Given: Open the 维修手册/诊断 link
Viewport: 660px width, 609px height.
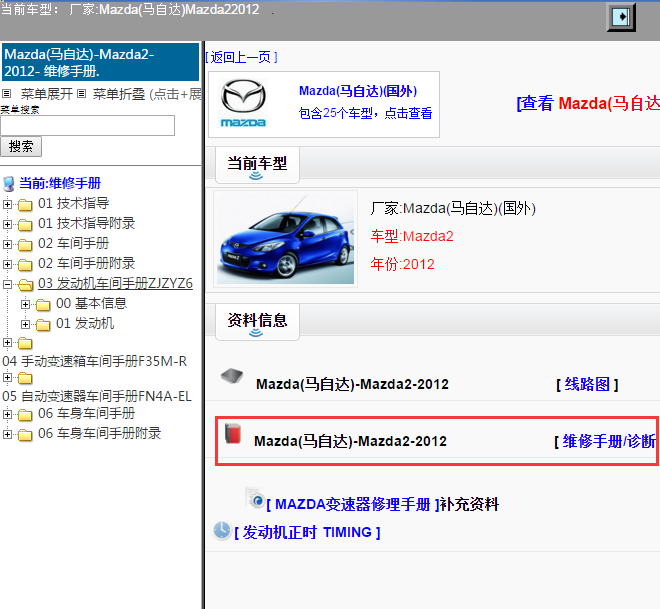Looking at the screenshot, I should [x=607, y=441].
